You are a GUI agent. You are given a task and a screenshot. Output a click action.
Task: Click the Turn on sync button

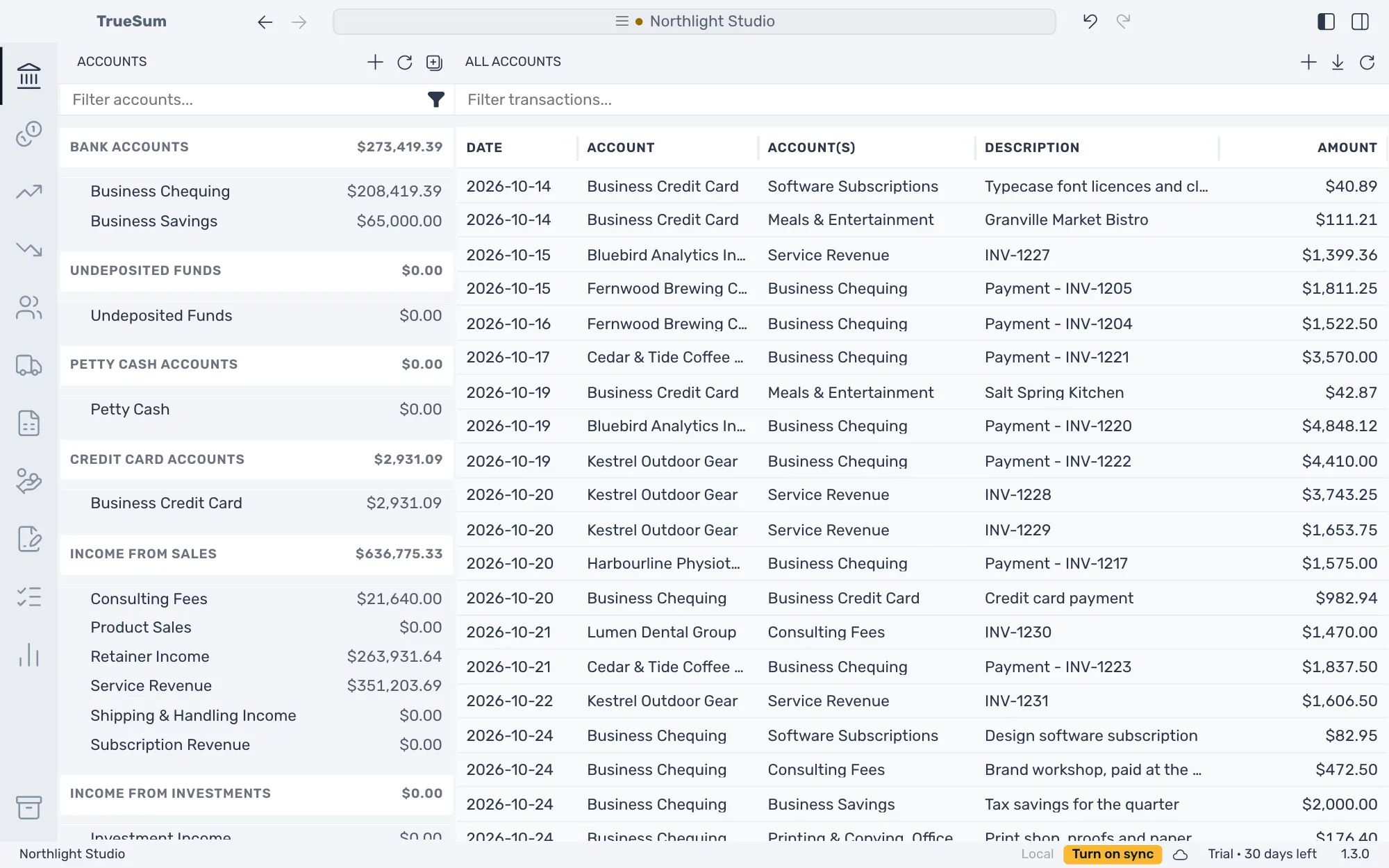click(1112, 854)
